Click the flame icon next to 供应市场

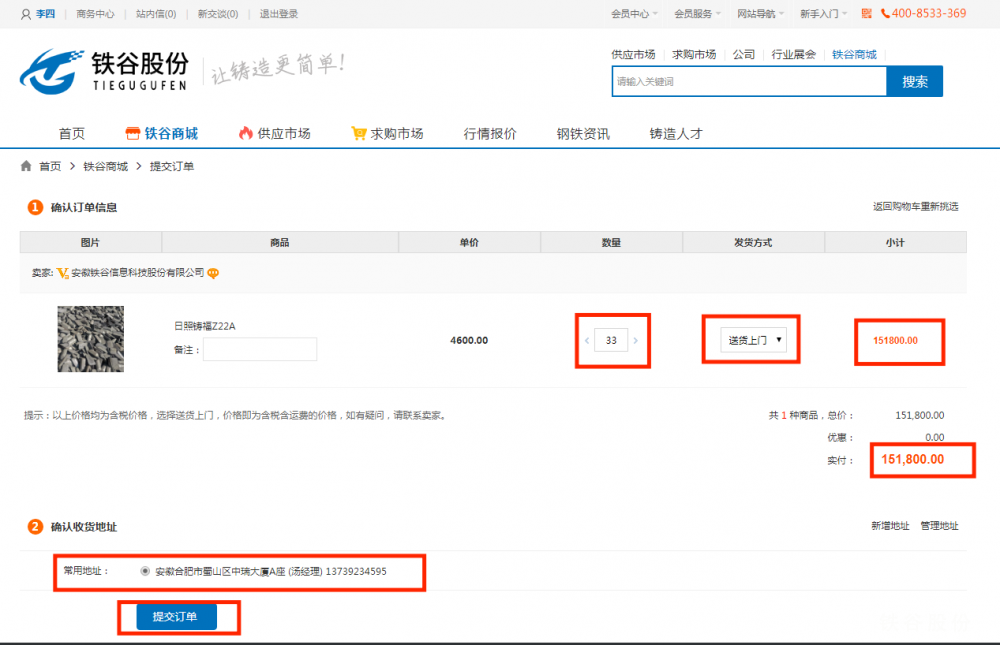tap(245, 134)
